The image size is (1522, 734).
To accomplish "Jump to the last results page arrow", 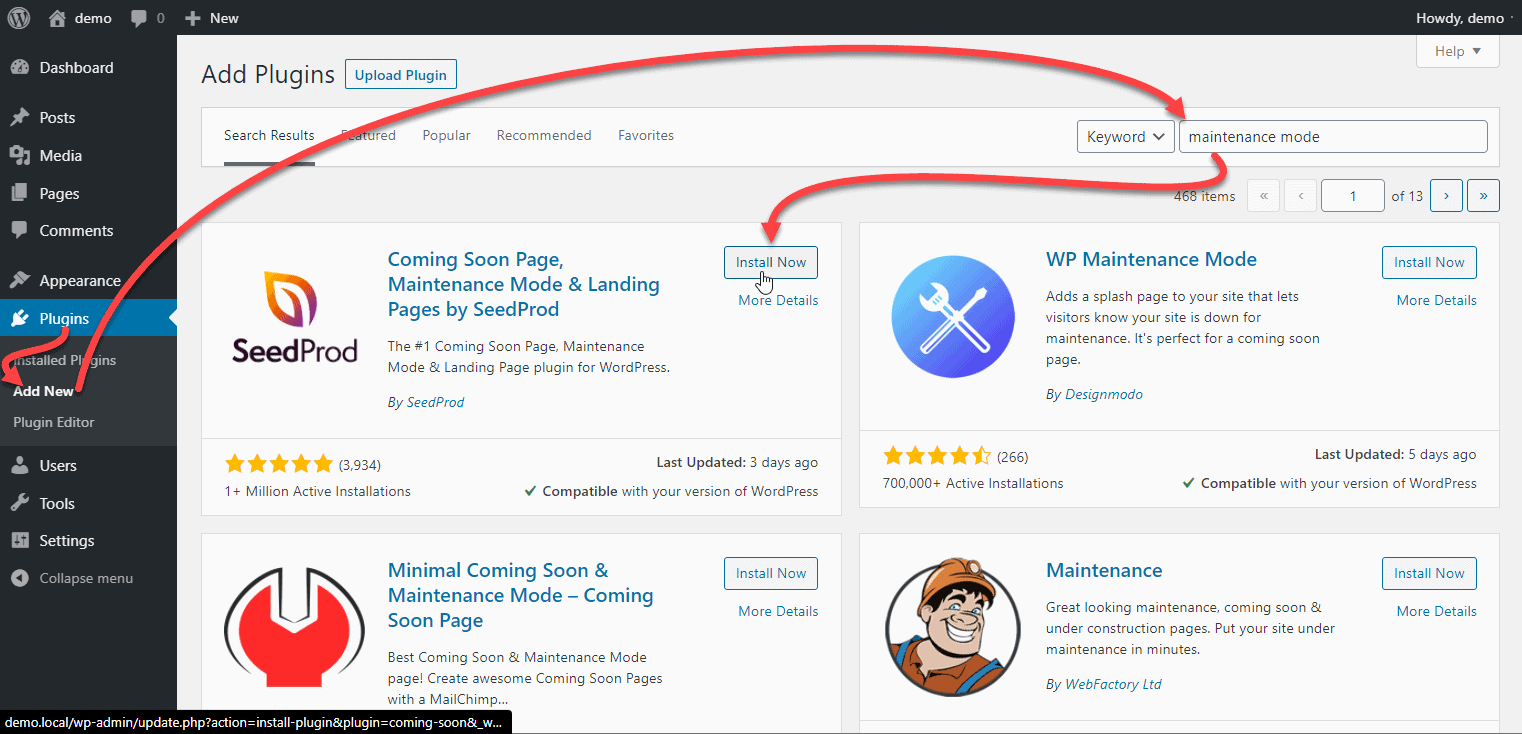I will coord(1483,196).
